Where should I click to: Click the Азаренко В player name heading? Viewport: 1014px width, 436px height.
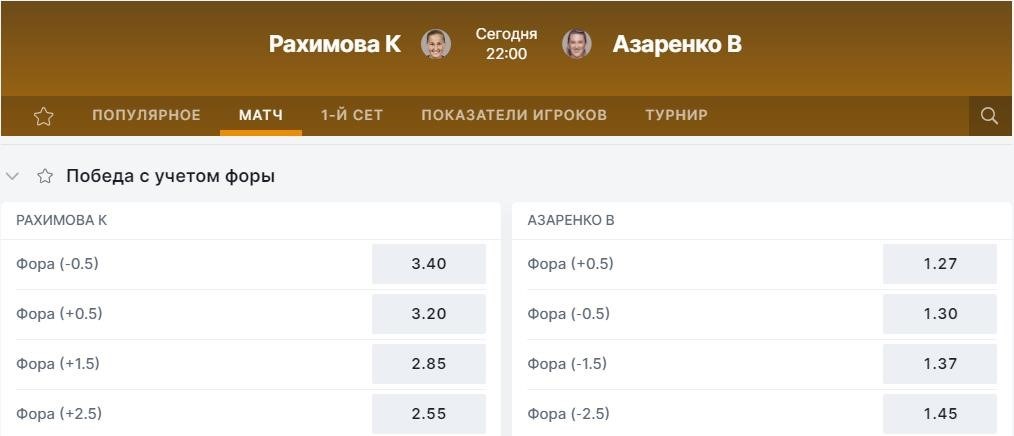pos(677,44)
